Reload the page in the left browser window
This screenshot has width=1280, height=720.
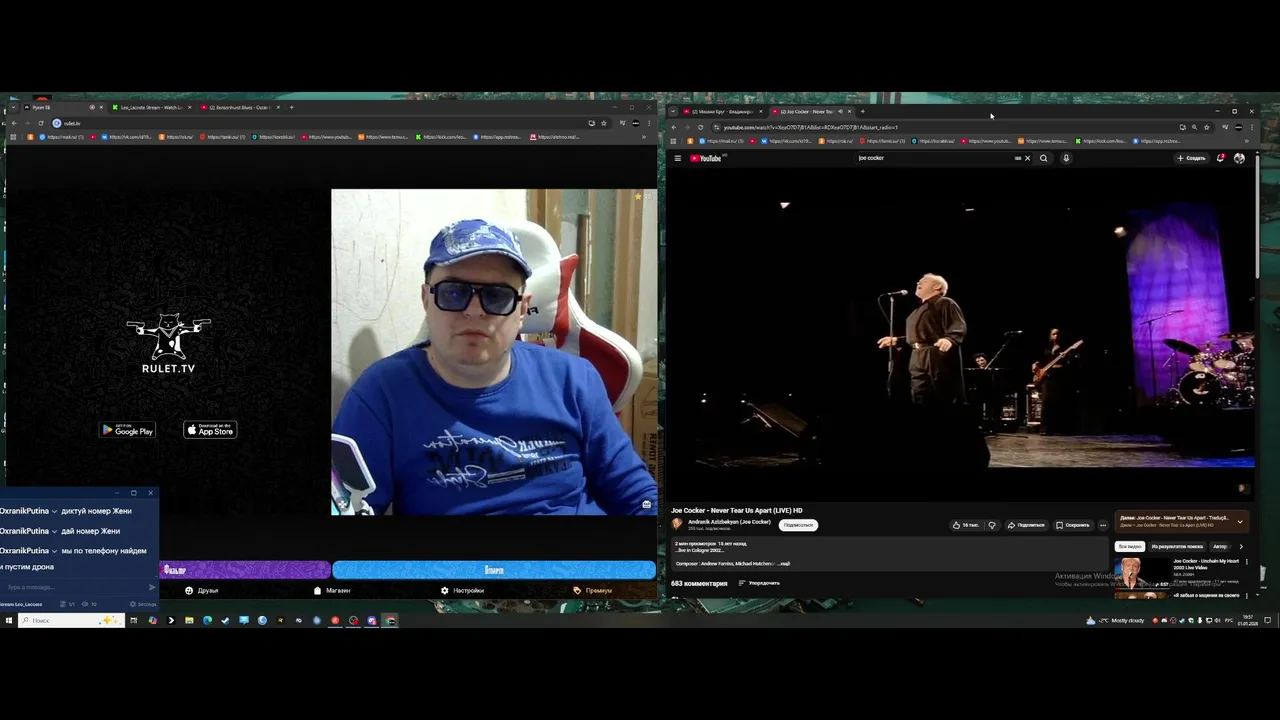coord(40,123)
